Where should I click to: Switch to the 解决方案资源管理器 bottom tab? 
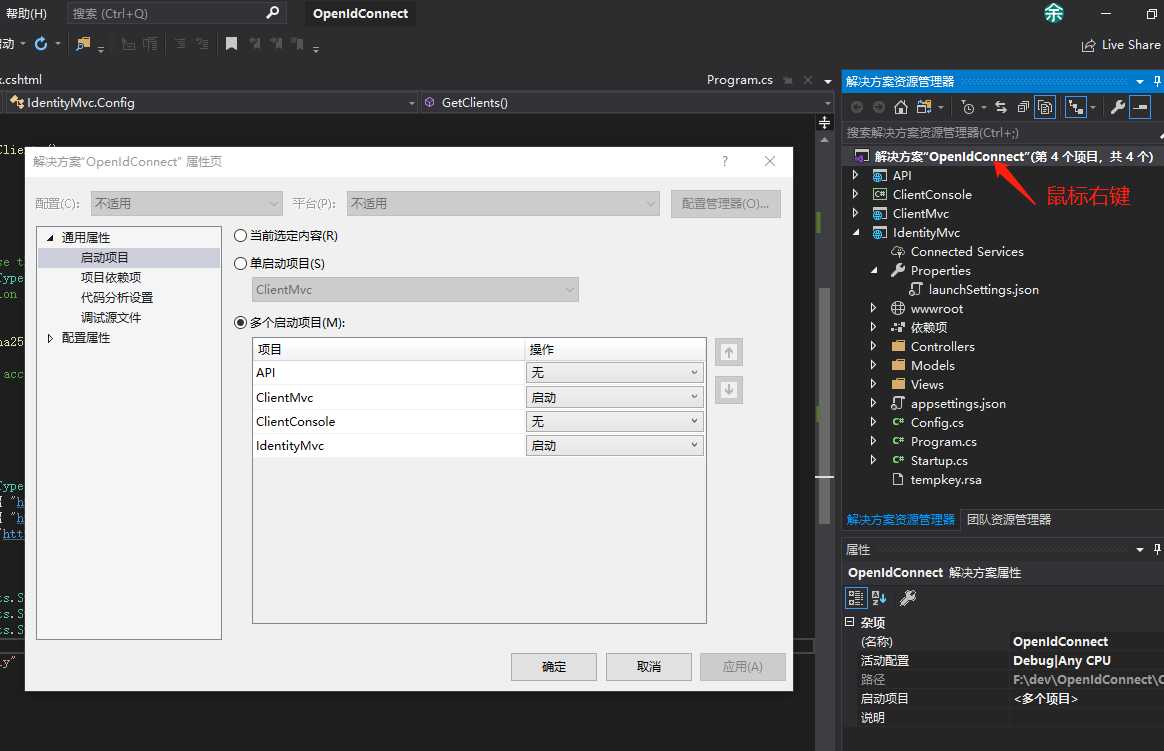pyautogui.click(x=900, y=519)
